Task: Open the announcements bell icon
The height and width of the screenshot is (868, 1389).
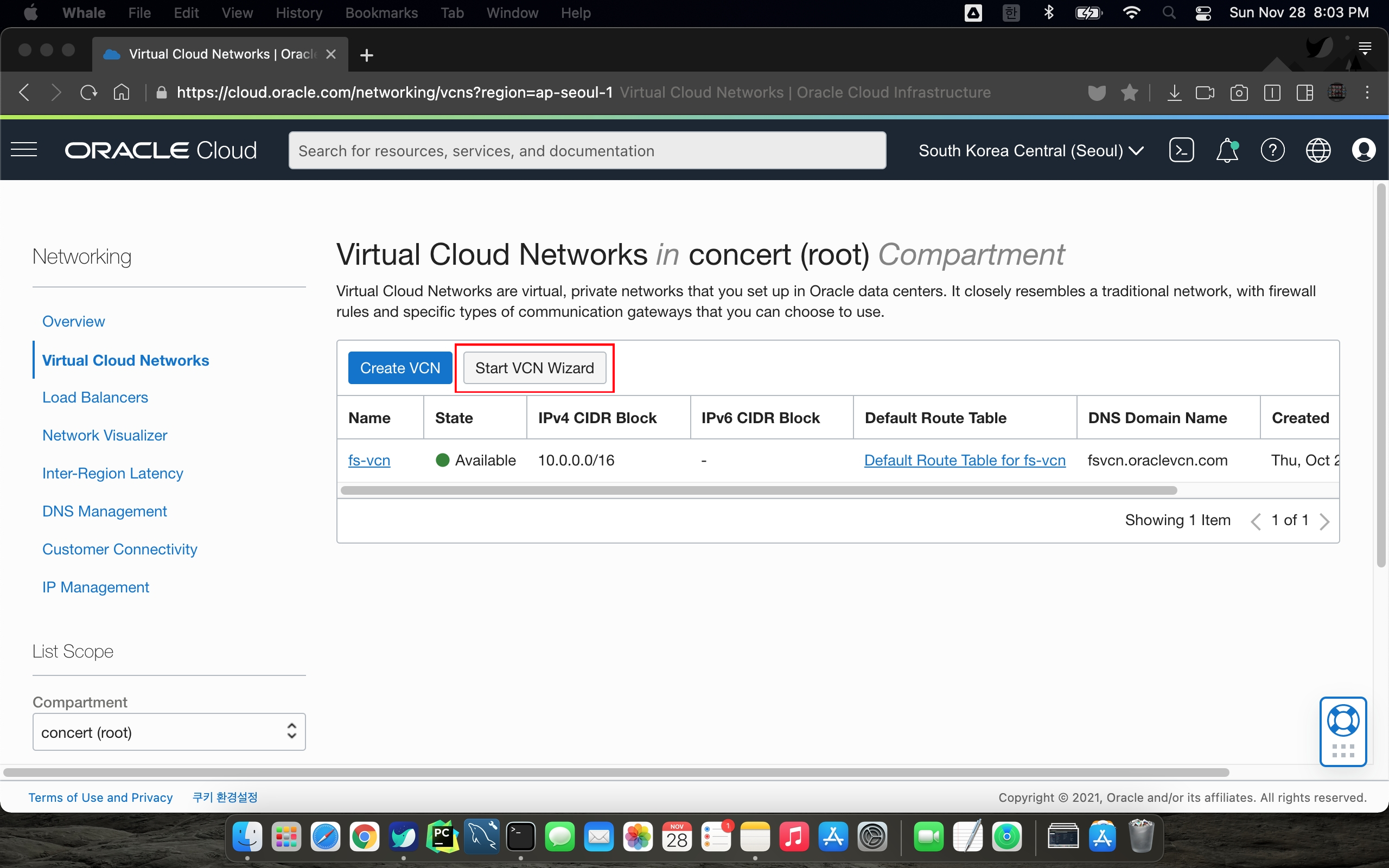Action: click(x=1227, y=150)
